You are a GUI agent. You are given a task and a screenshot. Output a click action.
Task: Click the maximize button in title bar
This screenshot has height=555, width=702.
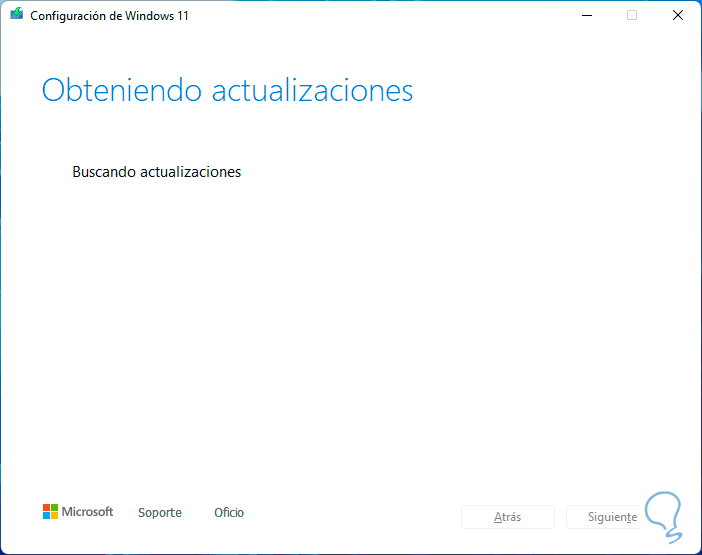coord(632,16)
